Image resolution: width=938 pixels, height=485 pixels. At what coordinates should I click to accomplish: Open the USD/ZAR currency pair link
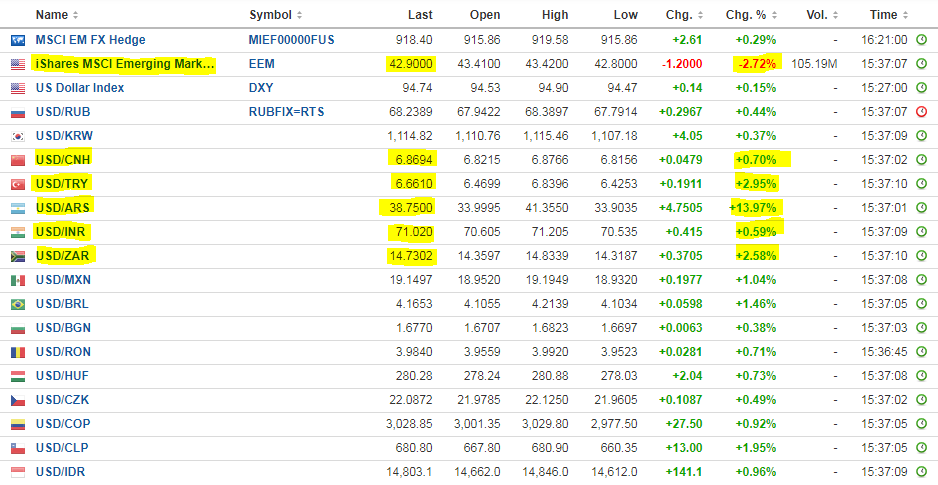point(63,256)
